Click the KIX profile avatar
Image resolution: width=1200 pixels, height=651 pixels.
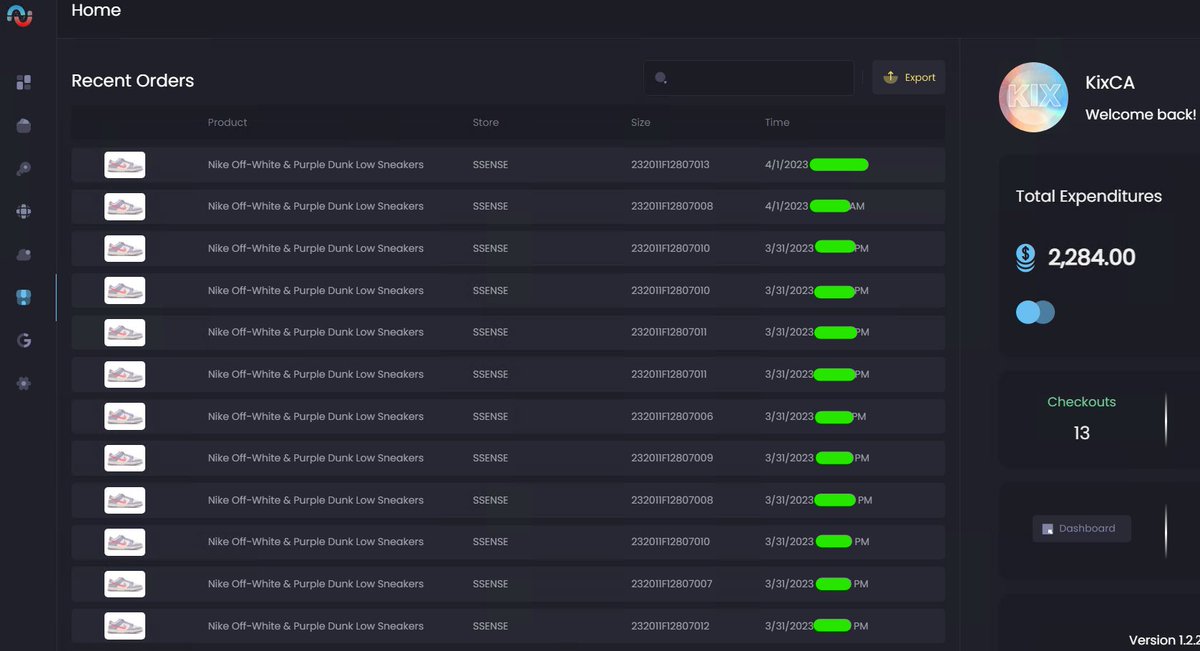coord(1034,97)
